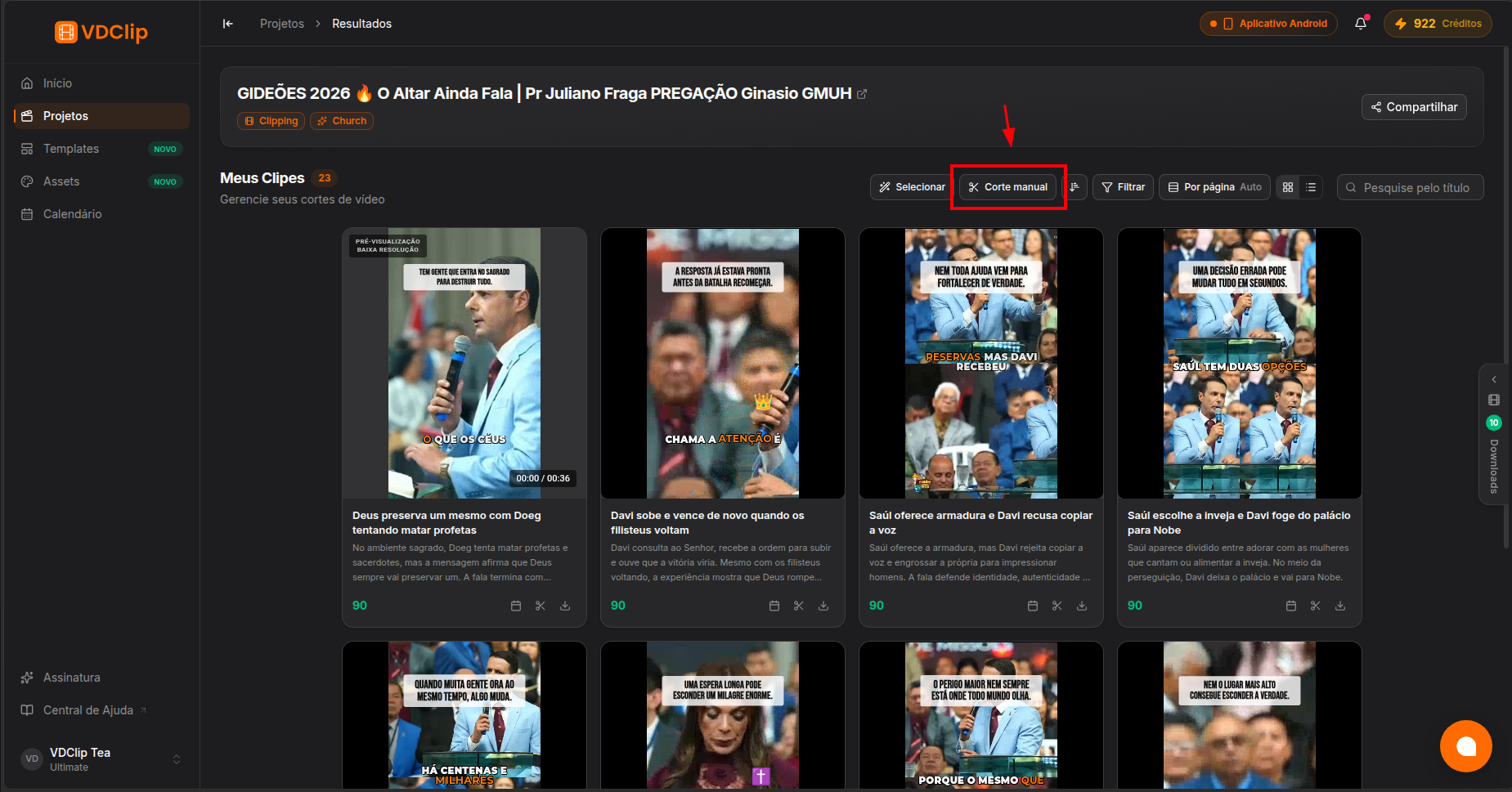The image size is (1512, 792).
Task: Collapse the sidebar with the arrow icon
Action: [228, 24]
